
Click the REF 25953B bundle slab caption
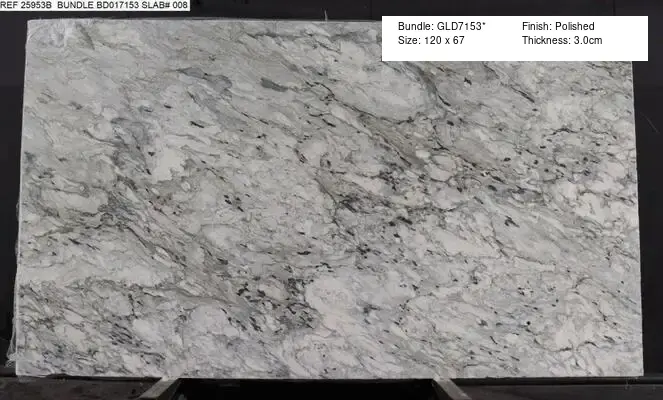[94, 5]
